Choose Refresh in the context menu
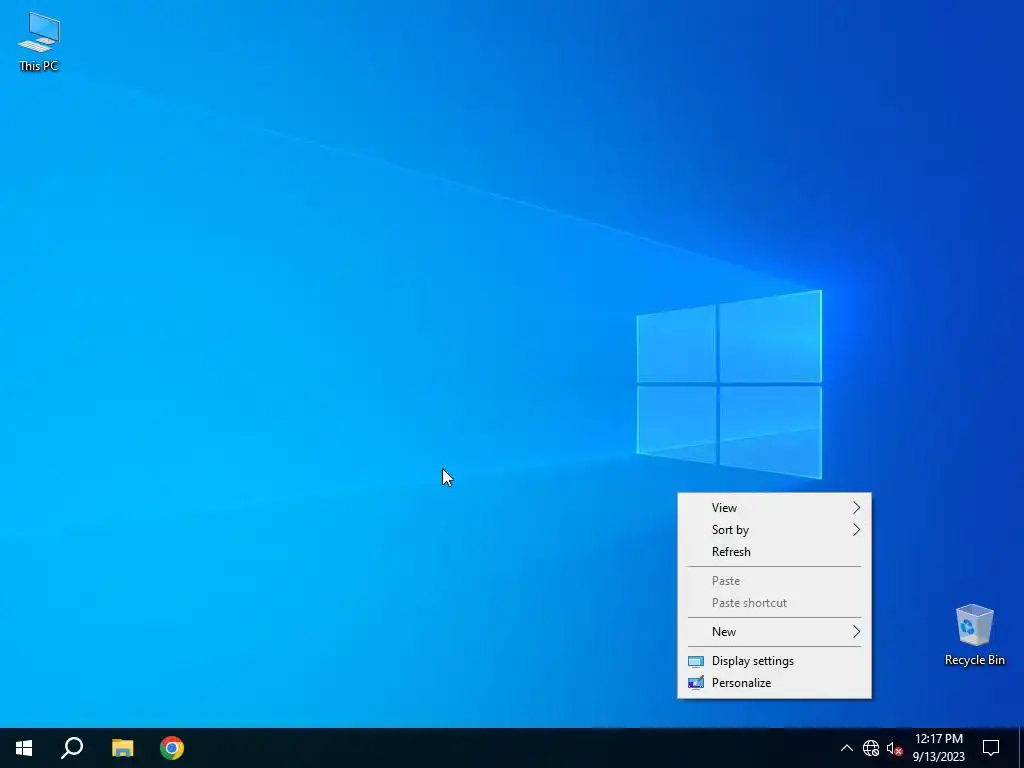 click(x=775, y=552)
